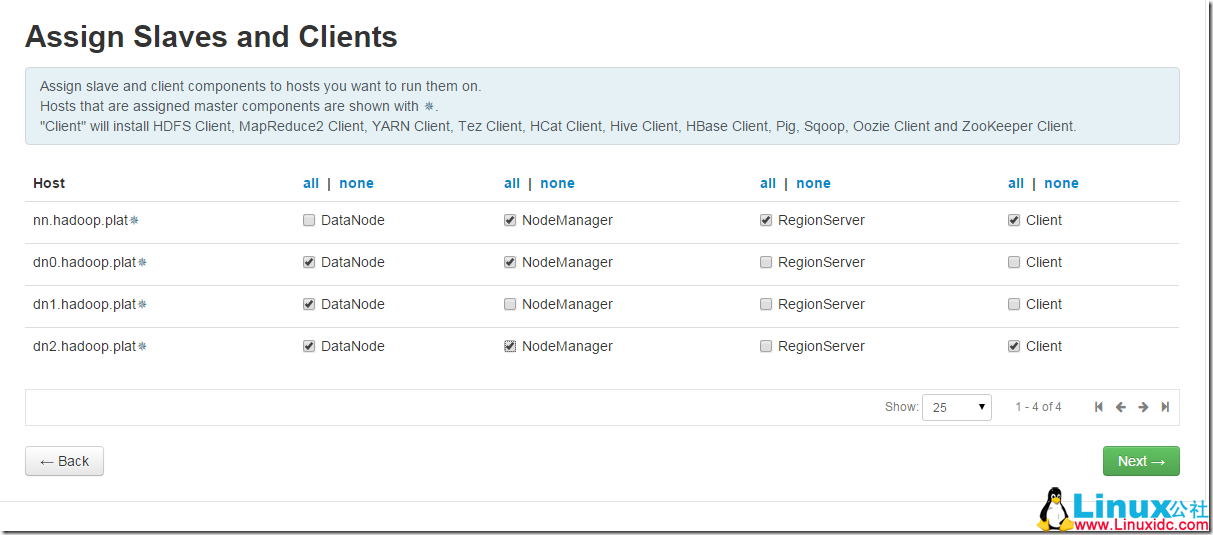Click master-component asterisk beside dn1.hadoop.plat
Image resolution: width=1213 pixels, height=535 pixels.
(142, 304)
